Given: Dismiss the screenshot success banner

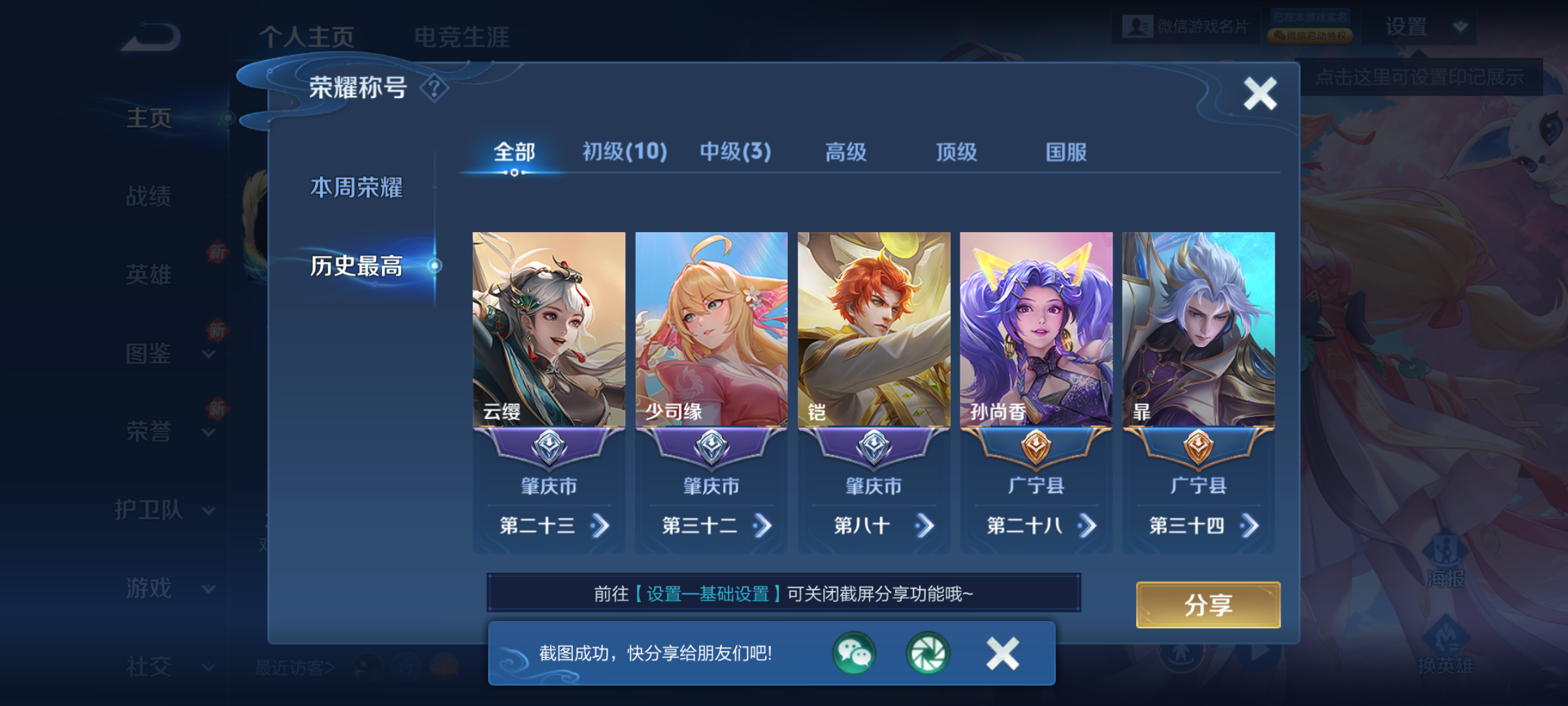Looking at the screenshot, I should 1002,653.
